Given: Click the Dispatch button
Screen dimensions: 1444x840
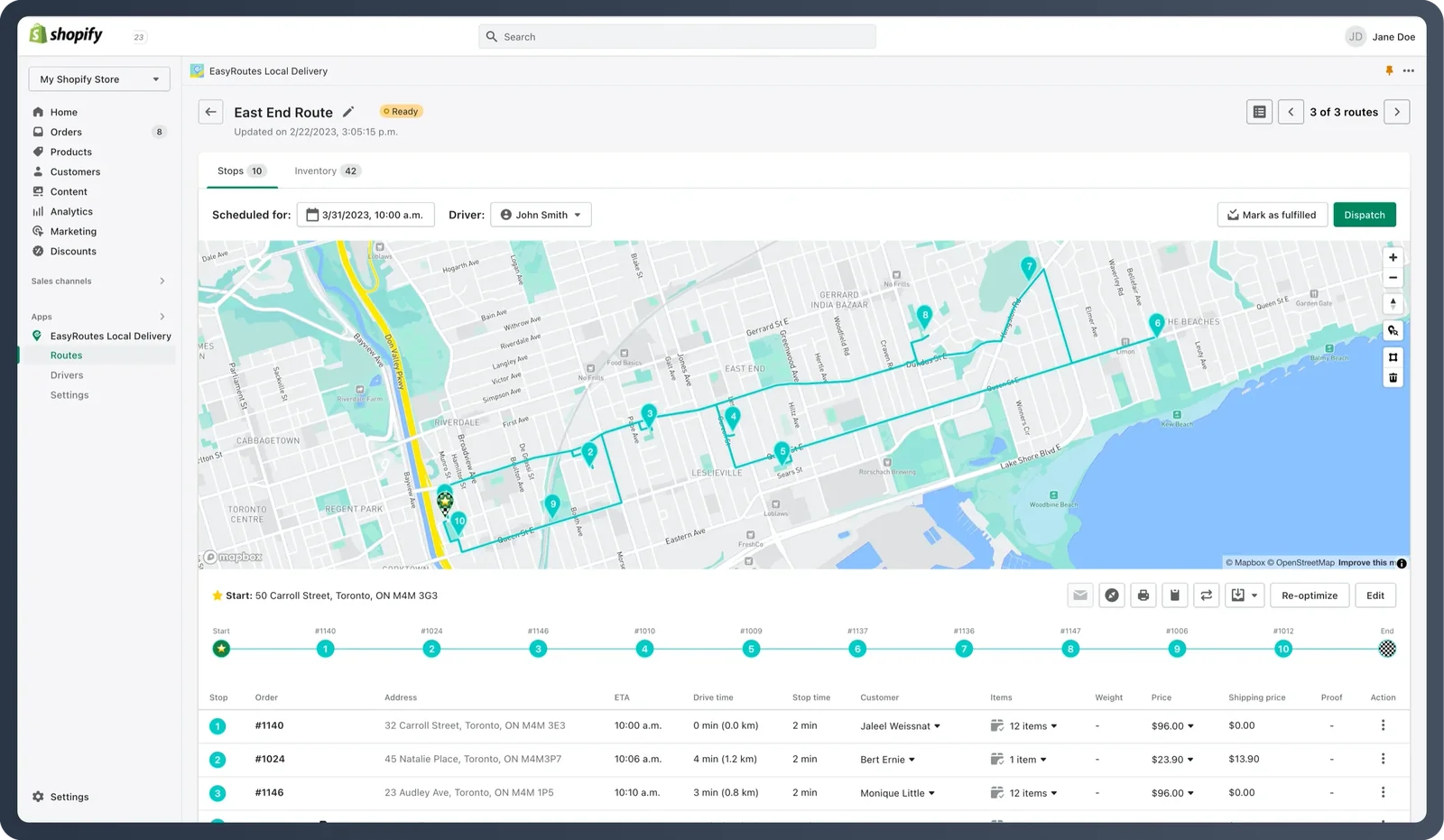Looking at the screenshot, I should click(x=1365, y=215).
